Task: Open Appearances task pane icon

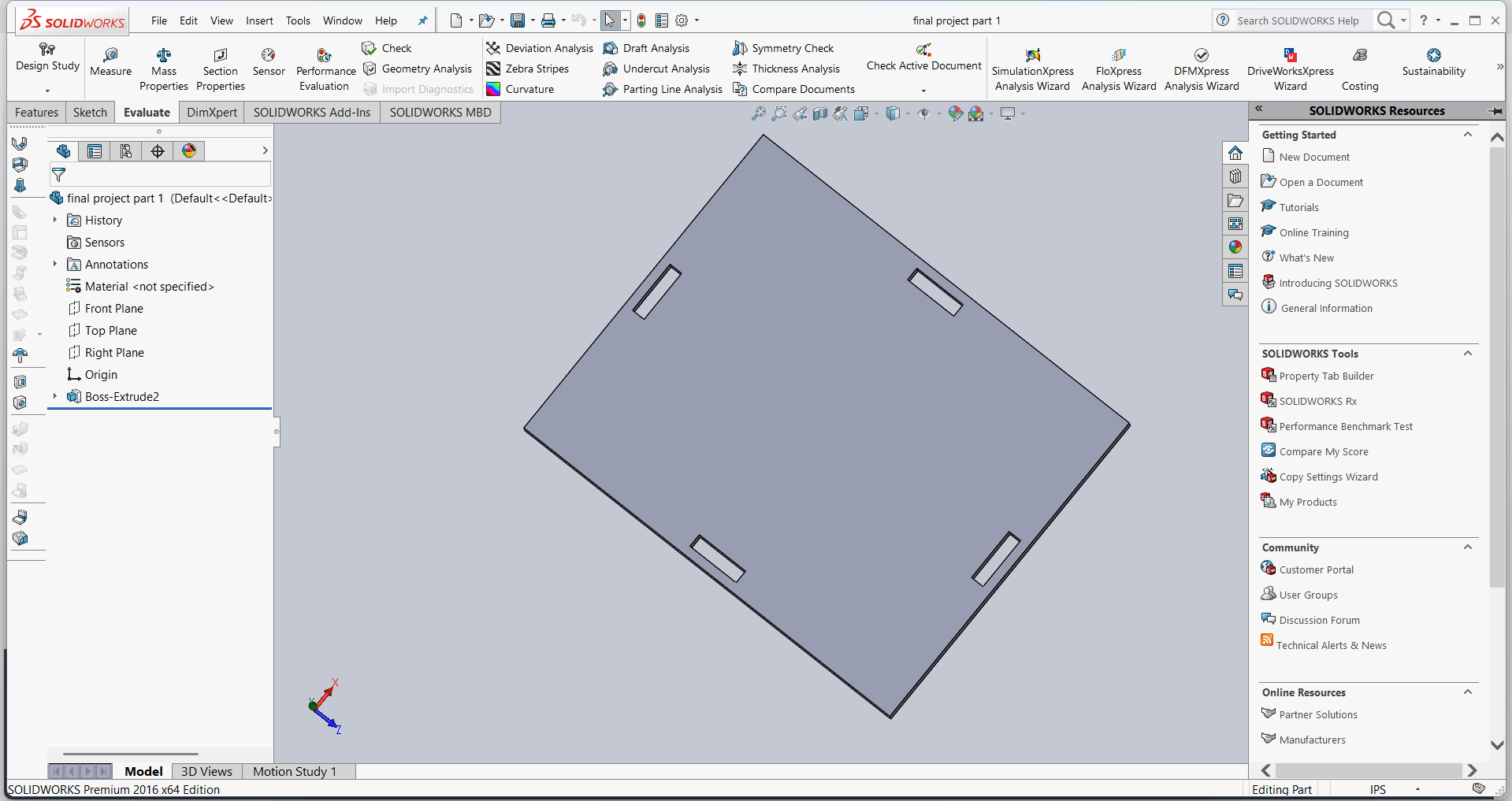Action: click(x=1235, y=247)
